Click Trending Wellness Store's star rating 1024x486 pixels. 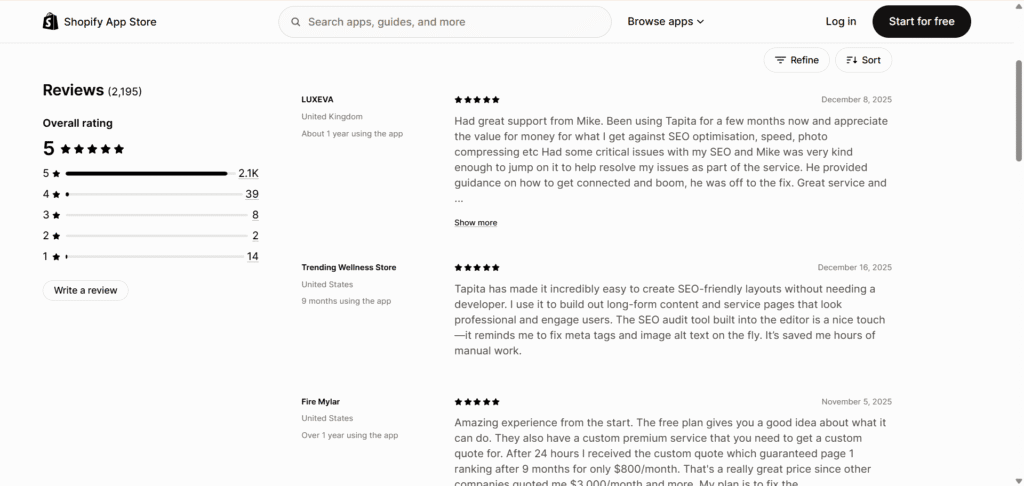[477, 268]
